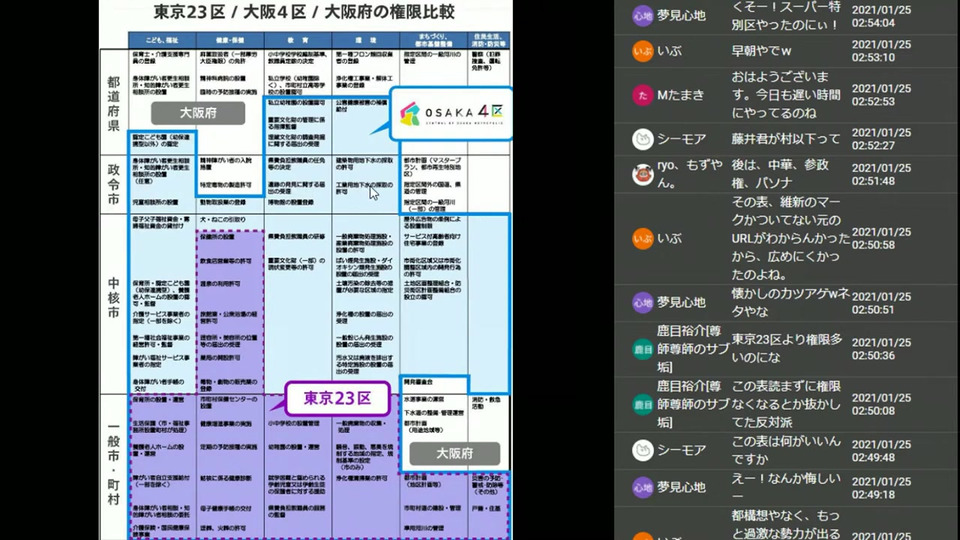Click the まちづくり、都市基盤整備 column header
This screenshot has width=960, height=540.
click(x=433, y=40)
